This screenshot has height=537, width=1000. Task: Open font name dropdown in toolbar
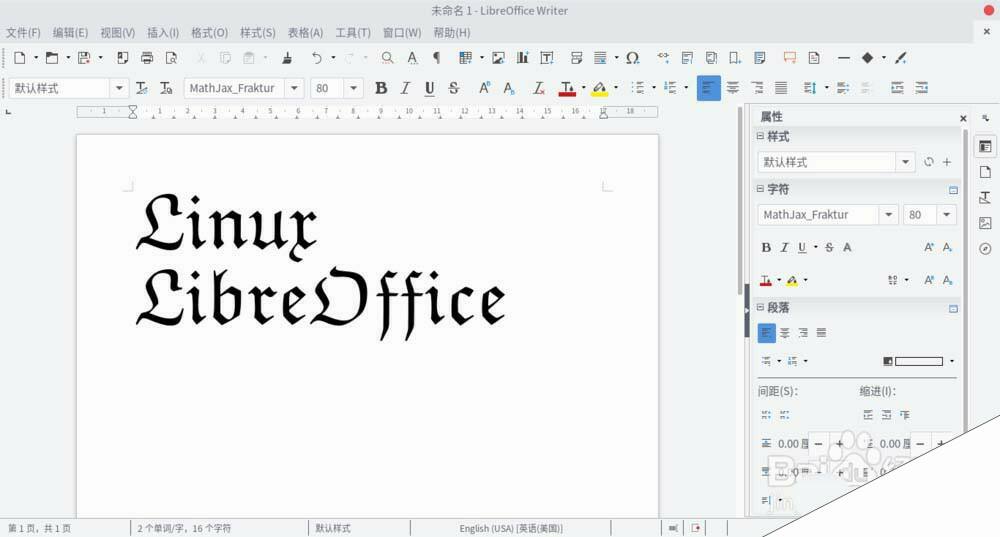[x=294, y=88]
